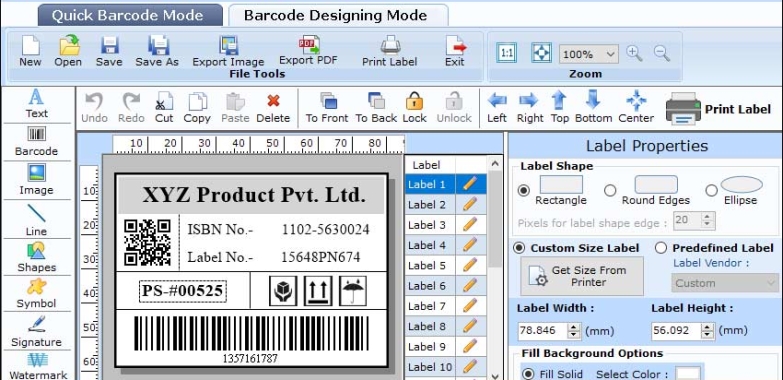Switch to Barcode Designing Mode tab
The height and width of the screenshot is (380, 783).
pos(338,15)
